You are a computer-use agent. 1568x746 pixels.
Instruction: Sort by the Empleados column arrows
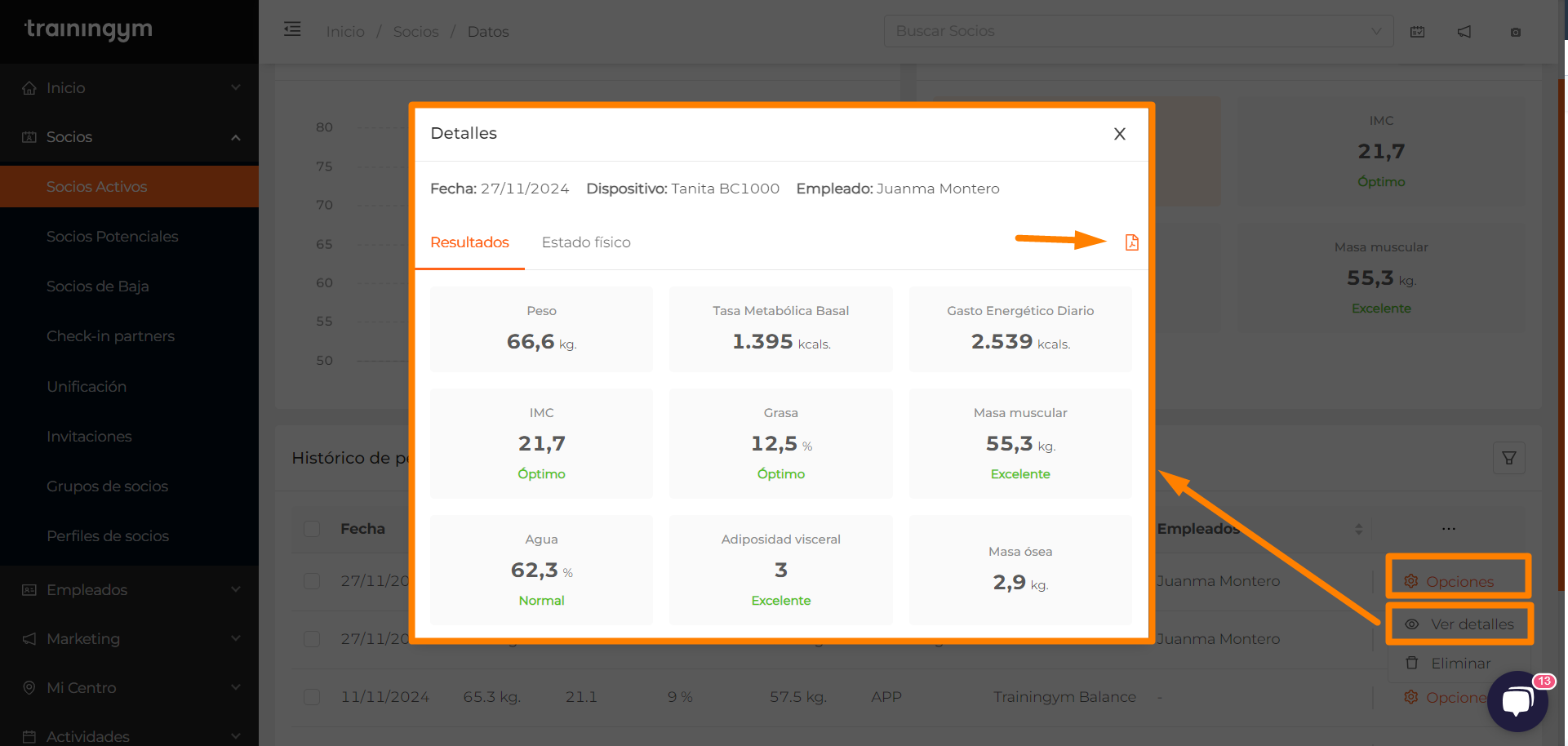coord(1358,529)
